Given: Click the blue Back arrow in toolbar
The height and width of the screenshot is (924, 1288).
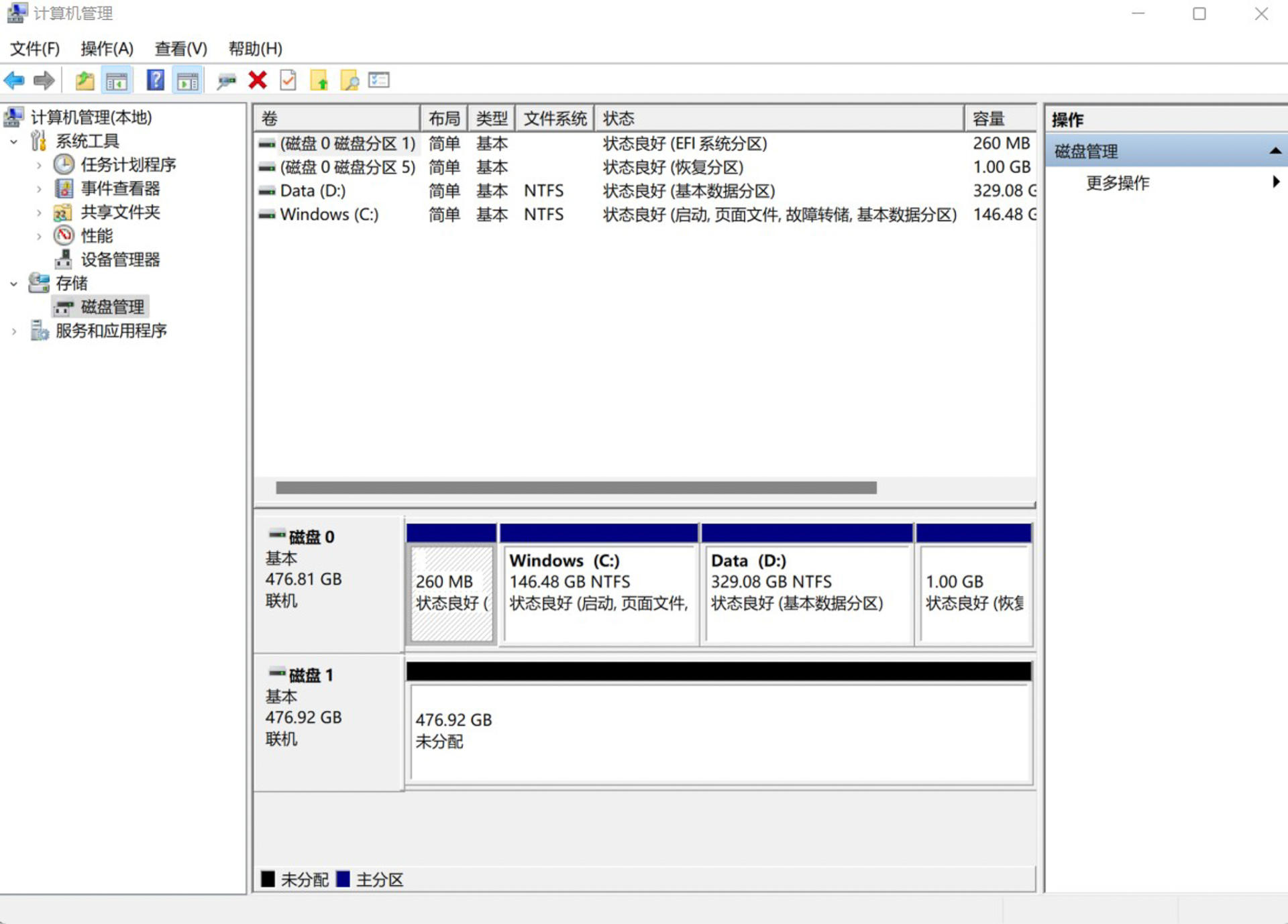Looking at the screenshot, I should click(x=14, y=80).
